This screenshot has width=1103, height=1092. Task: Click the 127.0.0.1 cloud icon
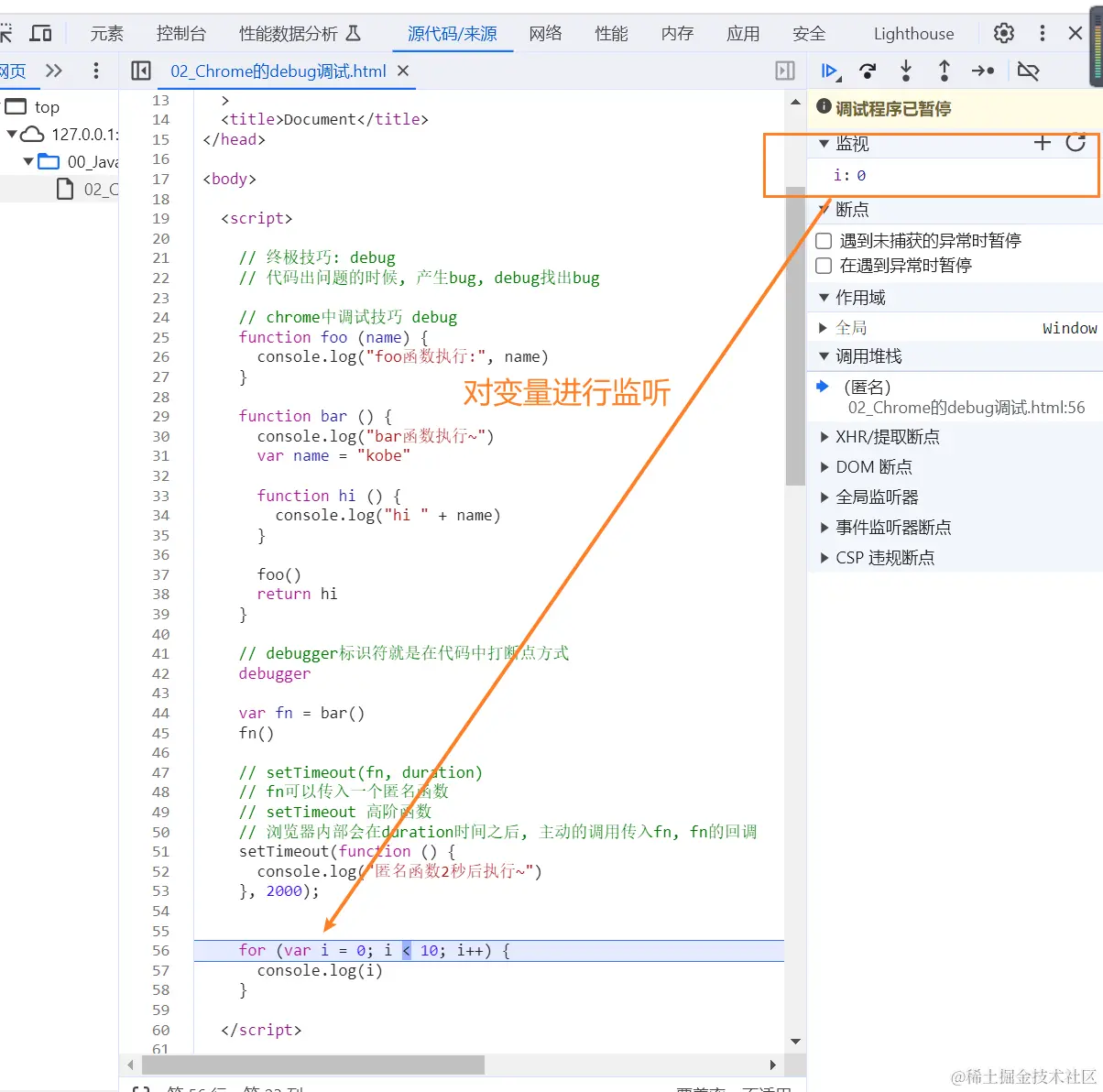[x=32, y=134]
